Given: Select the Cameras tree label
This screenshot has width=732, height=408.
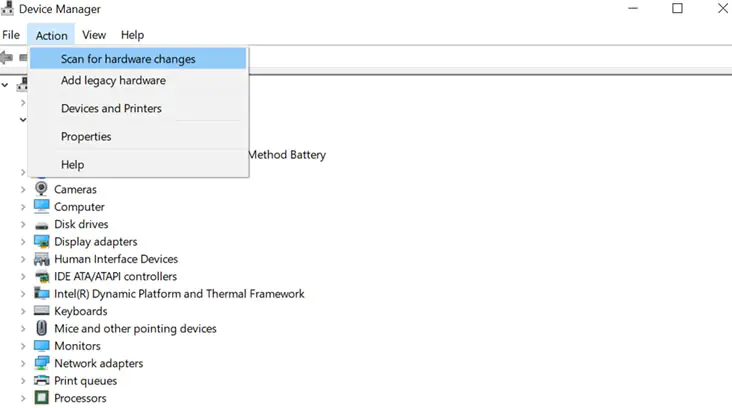Looking at the screenshot, I should (x=75, y=190).
